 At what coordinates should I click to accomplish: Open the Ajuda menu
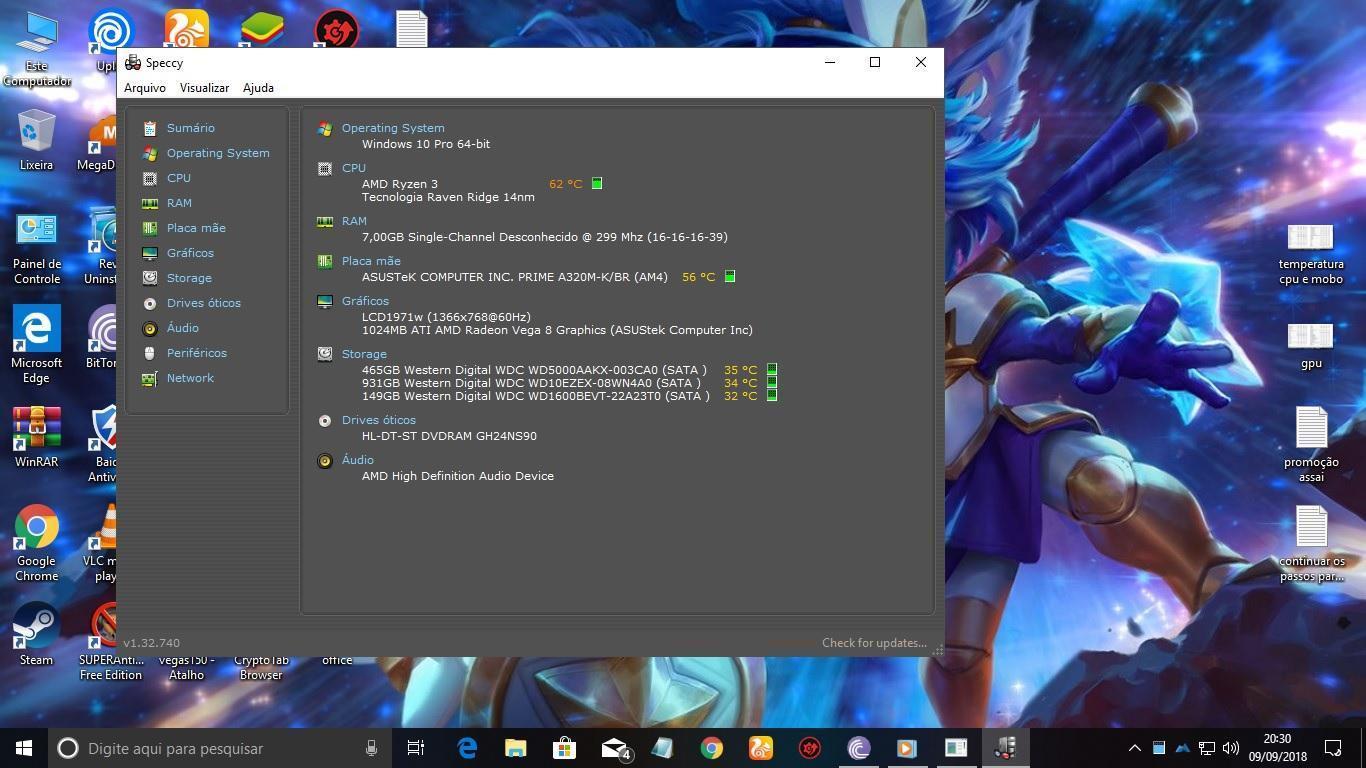point(258,88)
